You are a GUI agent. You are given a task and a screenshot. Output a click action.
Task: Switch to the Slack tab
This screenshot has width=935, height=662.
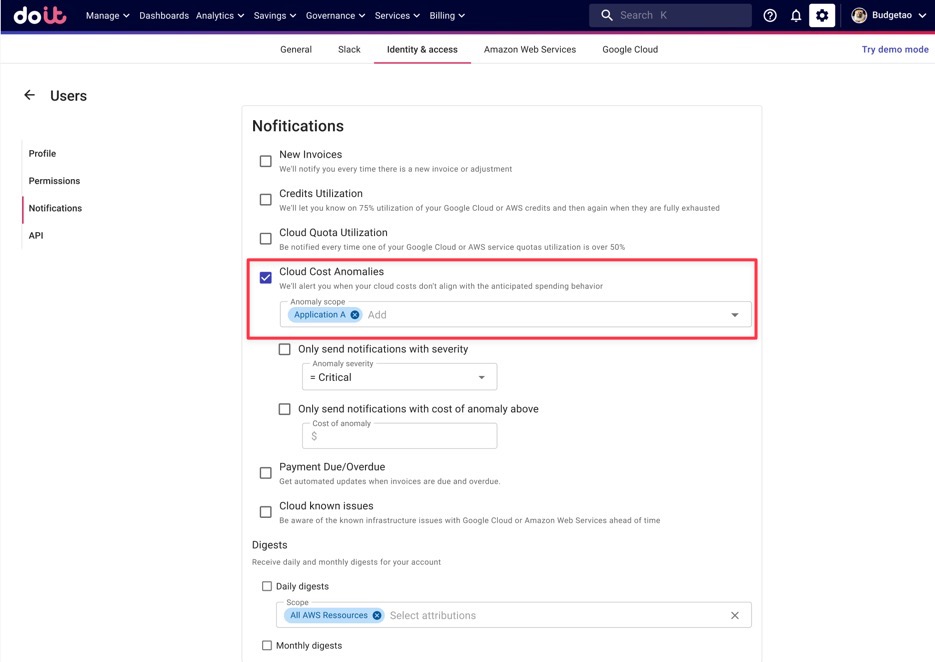click(349, 50)
